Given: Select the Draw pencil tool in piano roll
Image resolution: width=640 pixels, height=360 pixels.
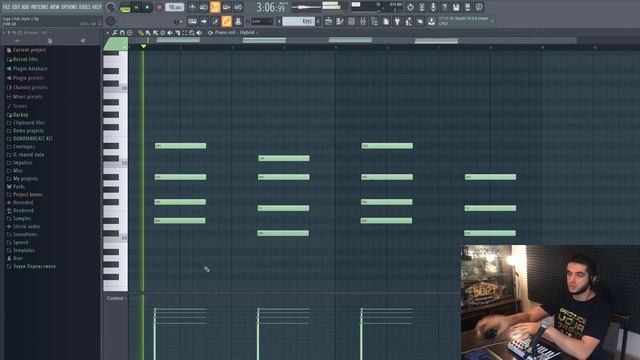Looking at the screenshot, I should pos(141,33).
